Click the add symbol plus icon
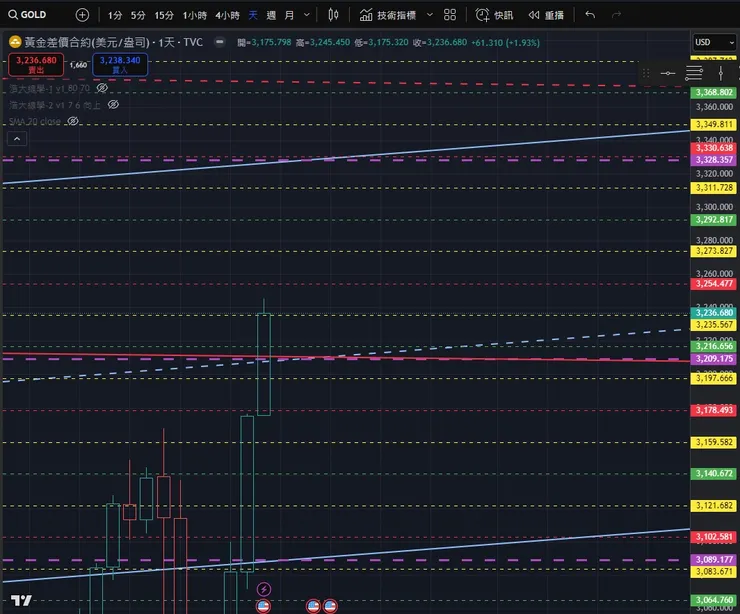 pyautogui.click(x=82, y=15)
